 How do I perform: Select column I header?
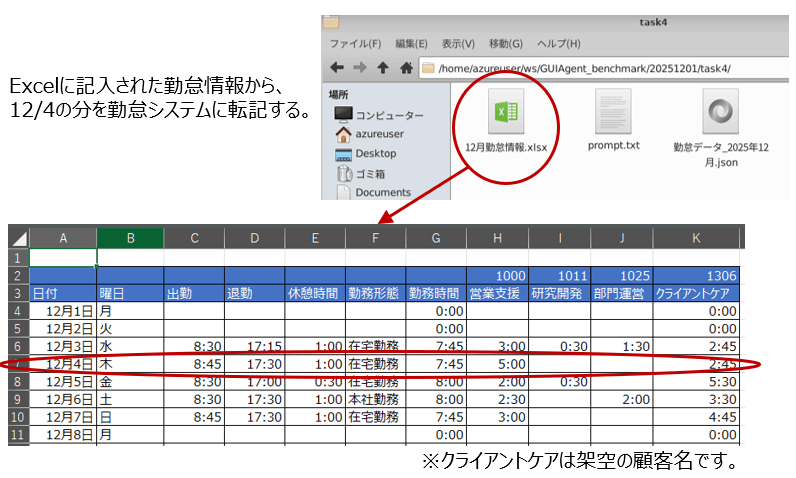pos(560,238)
